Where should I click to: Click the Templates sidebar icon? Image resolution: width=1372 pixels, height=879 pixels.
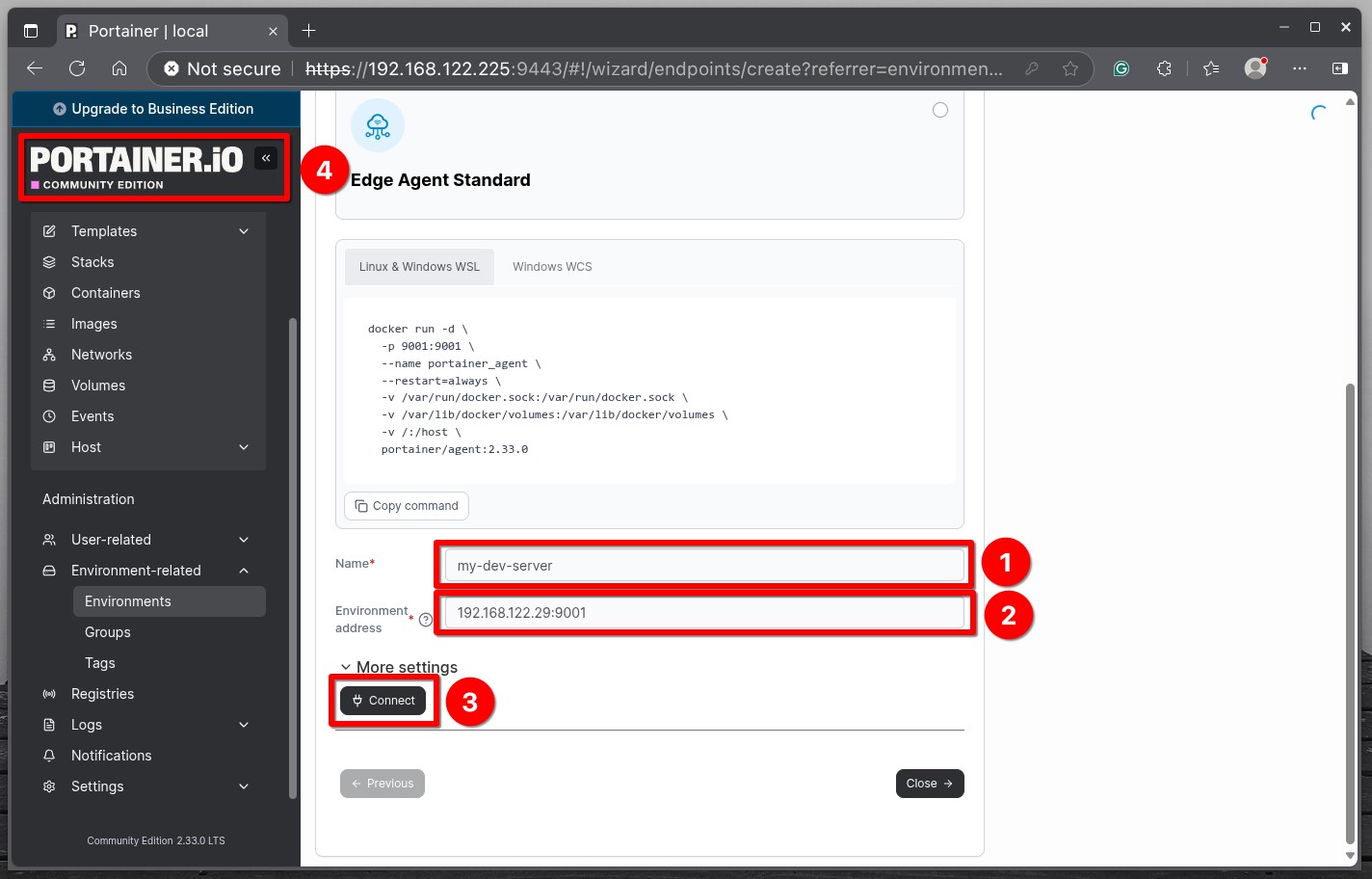[x=49, y=231]
